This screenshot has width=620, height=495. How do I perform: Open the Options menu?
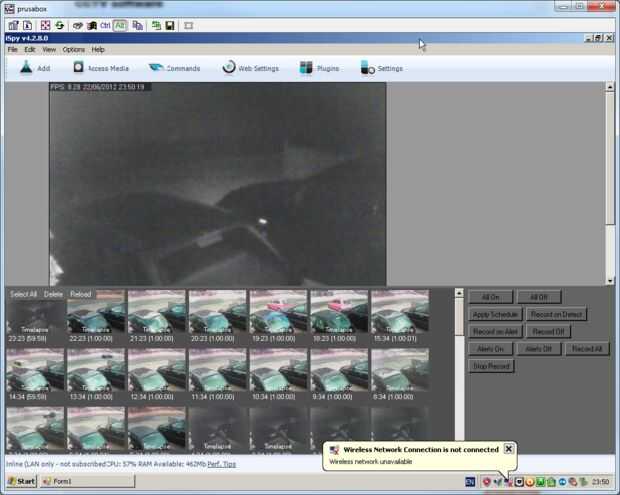coord(74,49)
